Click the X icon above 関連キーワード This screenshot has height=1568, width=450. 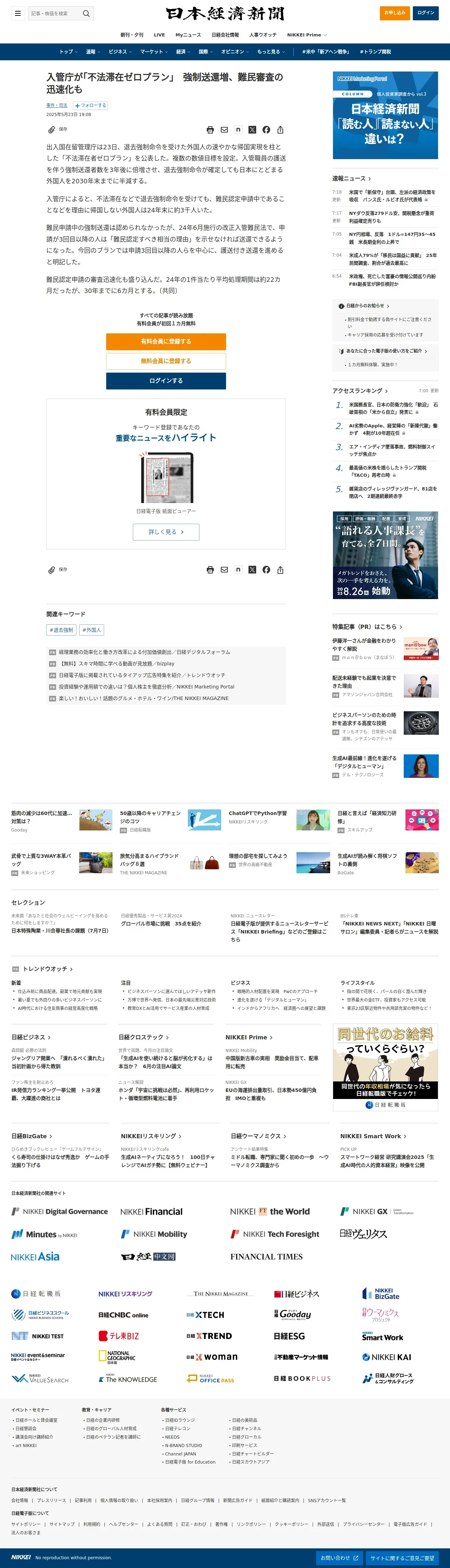point(252,570)
